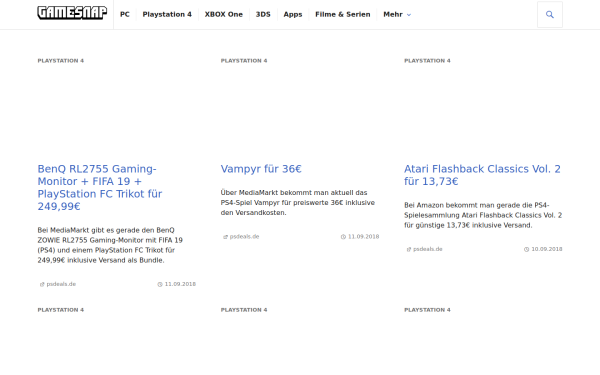Click the 10.09.2018 date under Atari article

pos(543,249)
